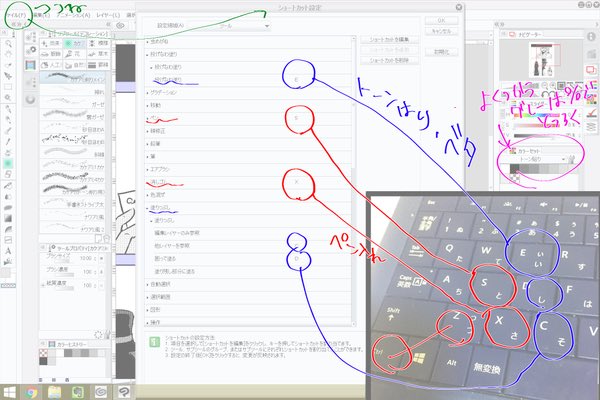Click the green help icon in dialog
The image size is (600, 400).
[155, 342]
